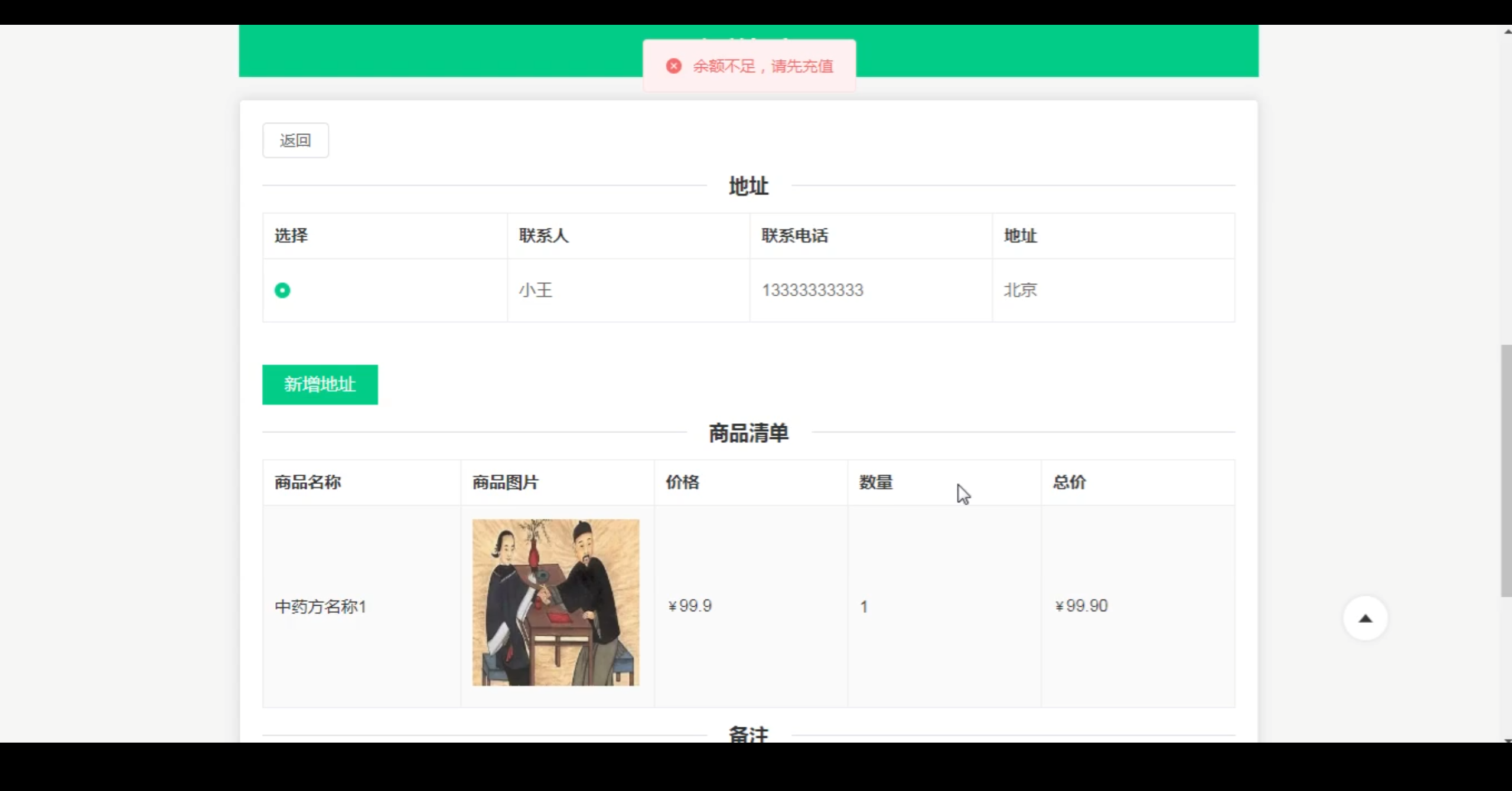
Task: Click the 新增地址 button
Action: click(x=320, y=385)
